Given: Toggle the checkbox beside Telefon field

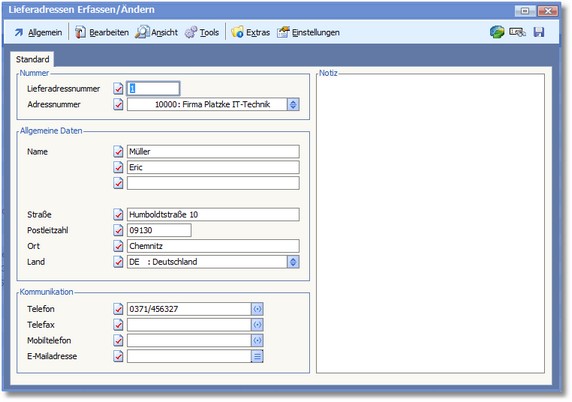Looking at the screenshot, I should tap(118, 309).
